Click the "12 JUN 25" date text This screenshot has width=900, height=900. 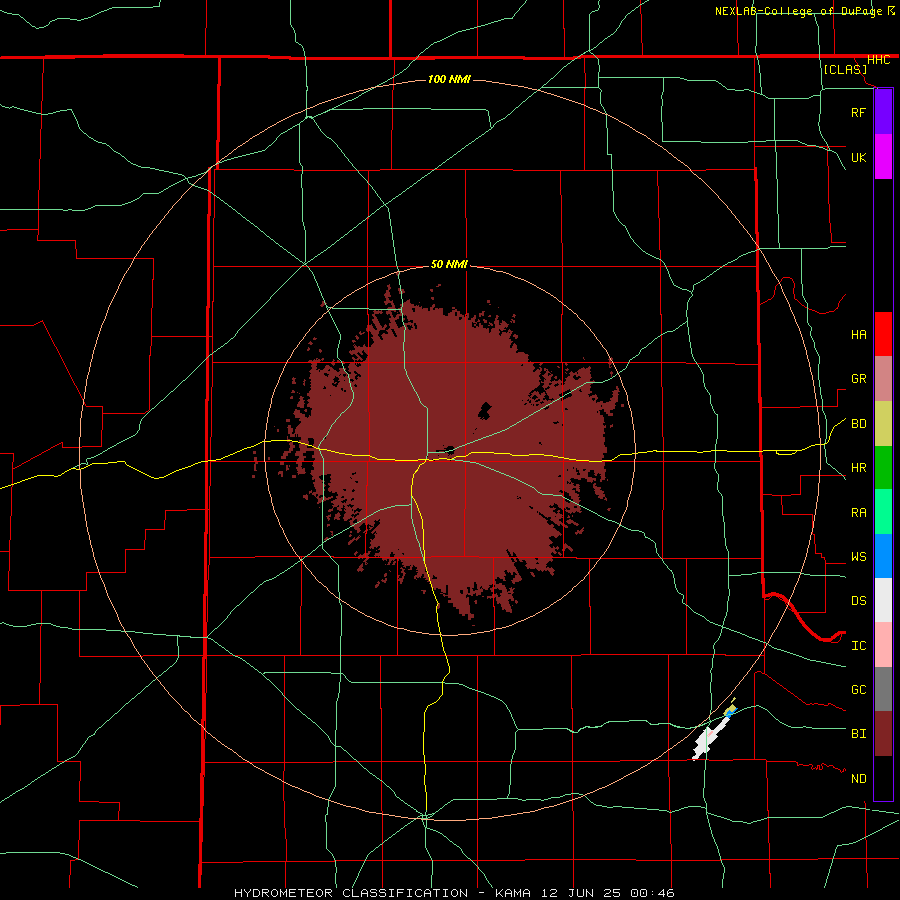[581, 893]
